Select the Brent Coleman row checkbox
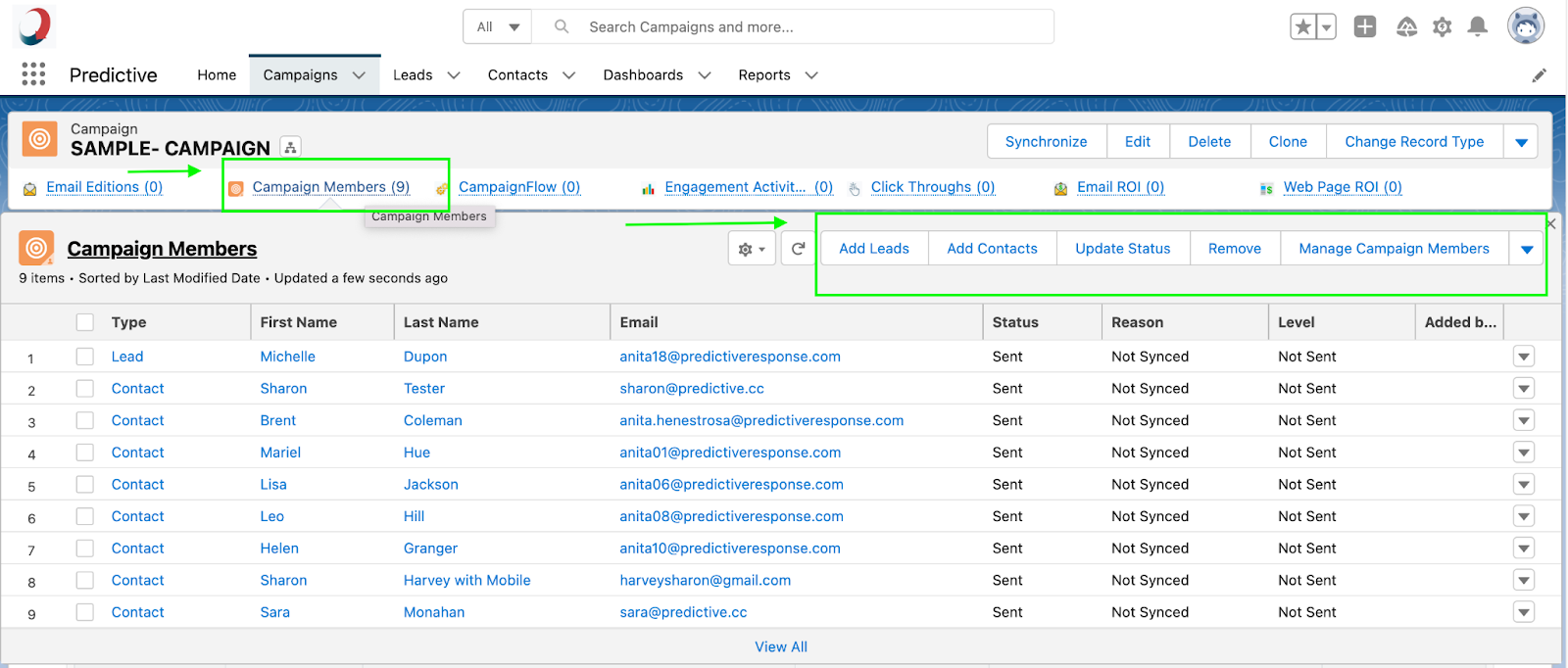 (x=85, y=420)
